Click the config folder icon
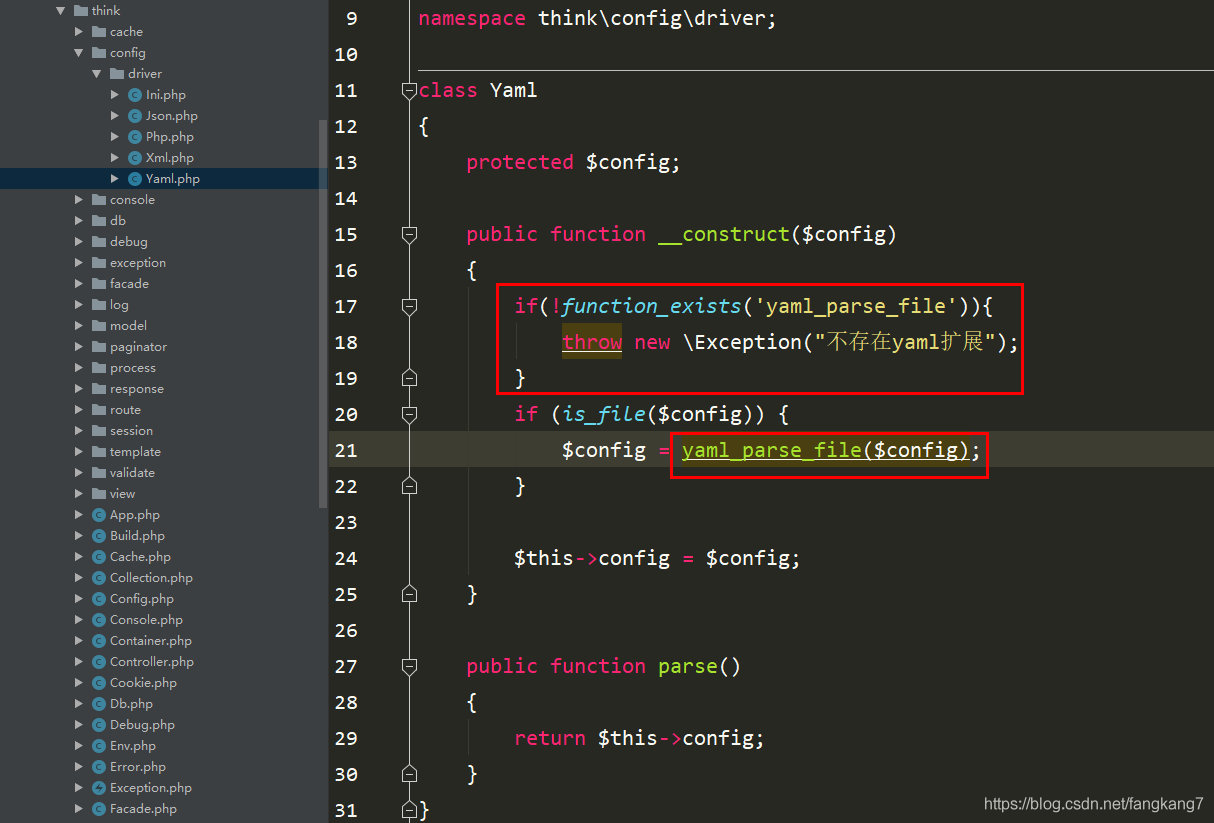Image resolution: width=1214 pixels, height=823 pixels. pyautogui.click(x=99, y=53)
